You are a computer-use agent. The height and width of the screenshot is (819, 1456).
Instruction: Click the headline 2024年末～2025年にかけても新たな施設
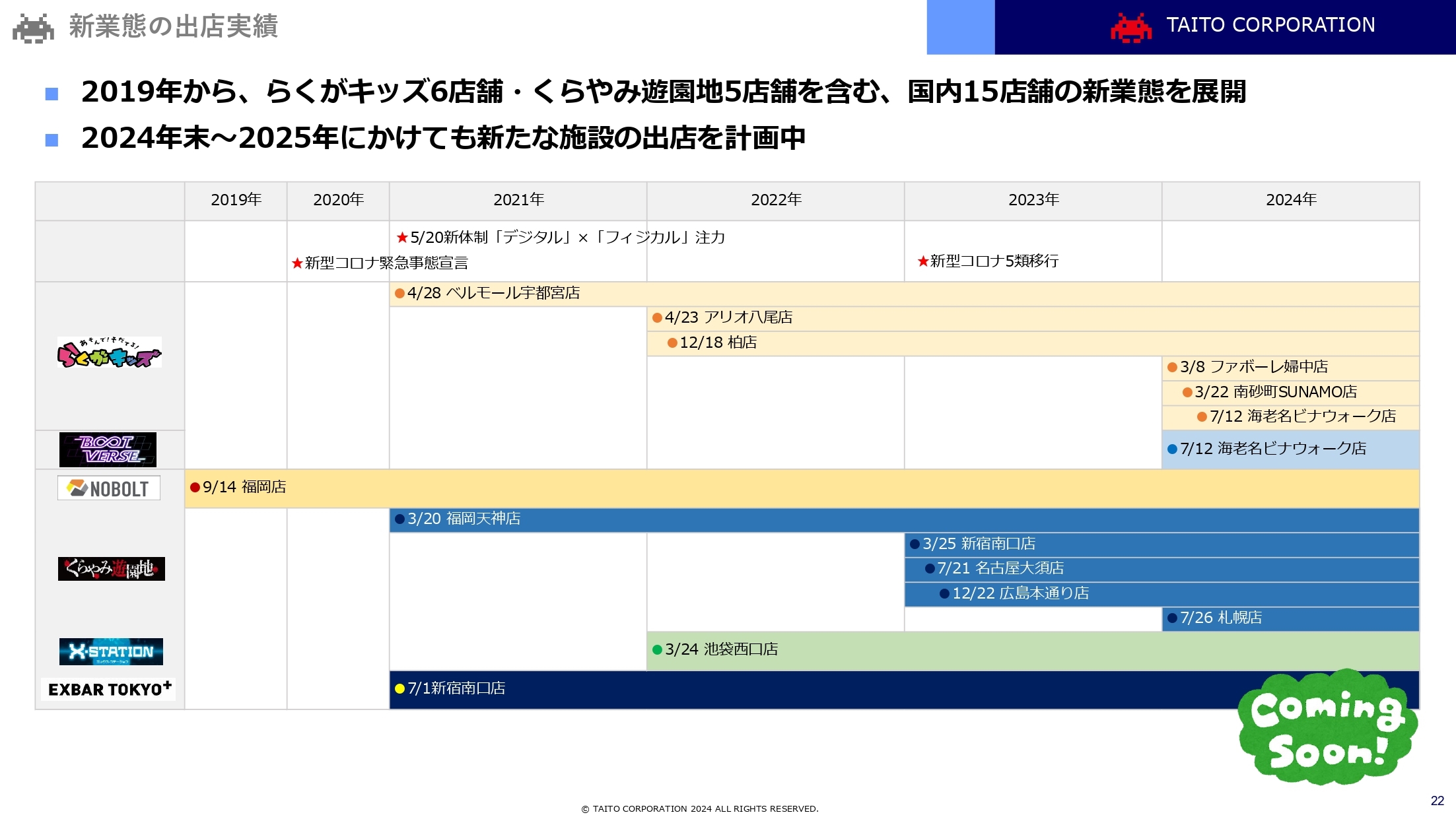(443, 138)
